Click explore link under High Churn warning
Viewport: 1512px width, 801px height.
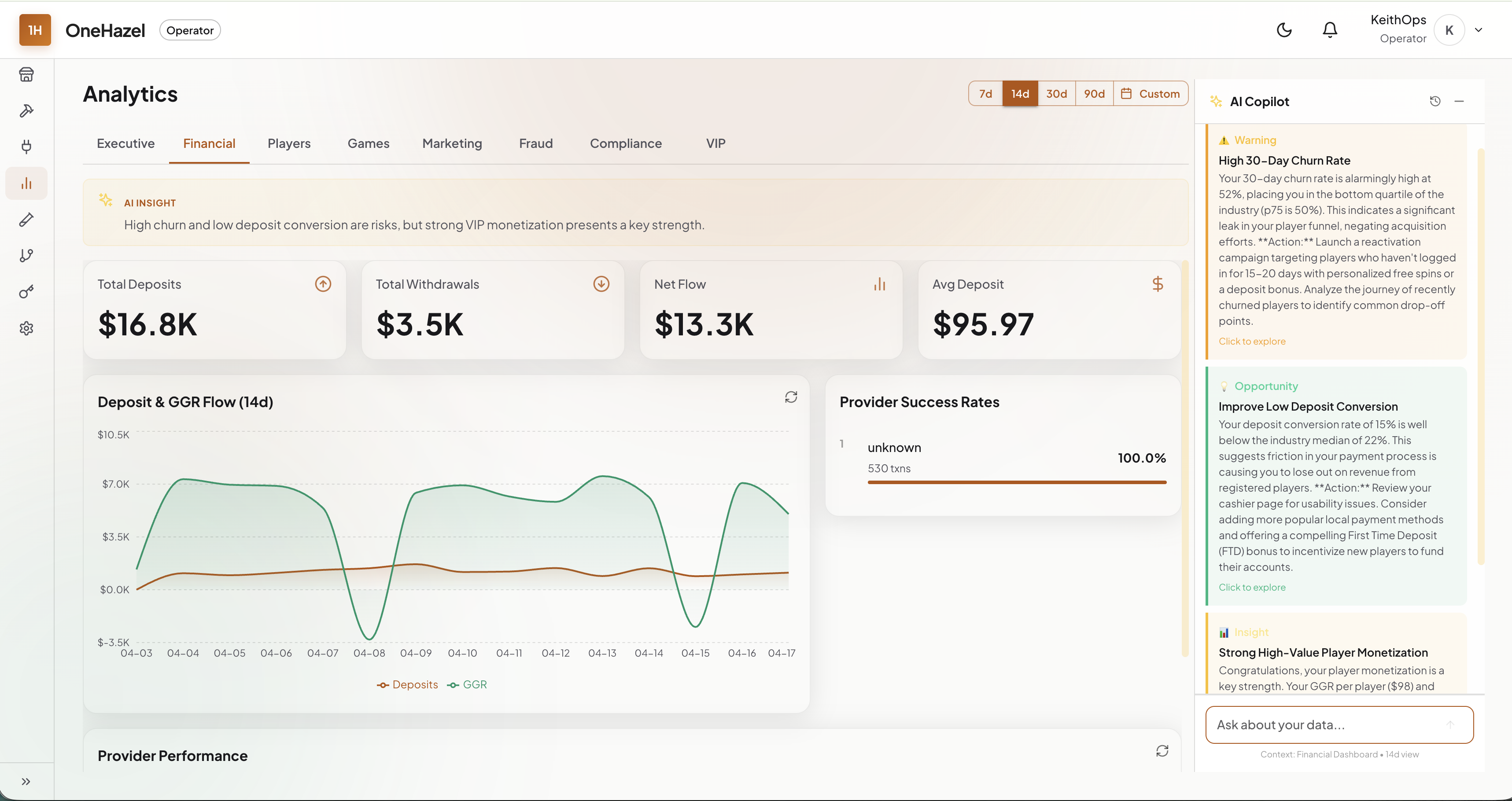coord(1252,341)
